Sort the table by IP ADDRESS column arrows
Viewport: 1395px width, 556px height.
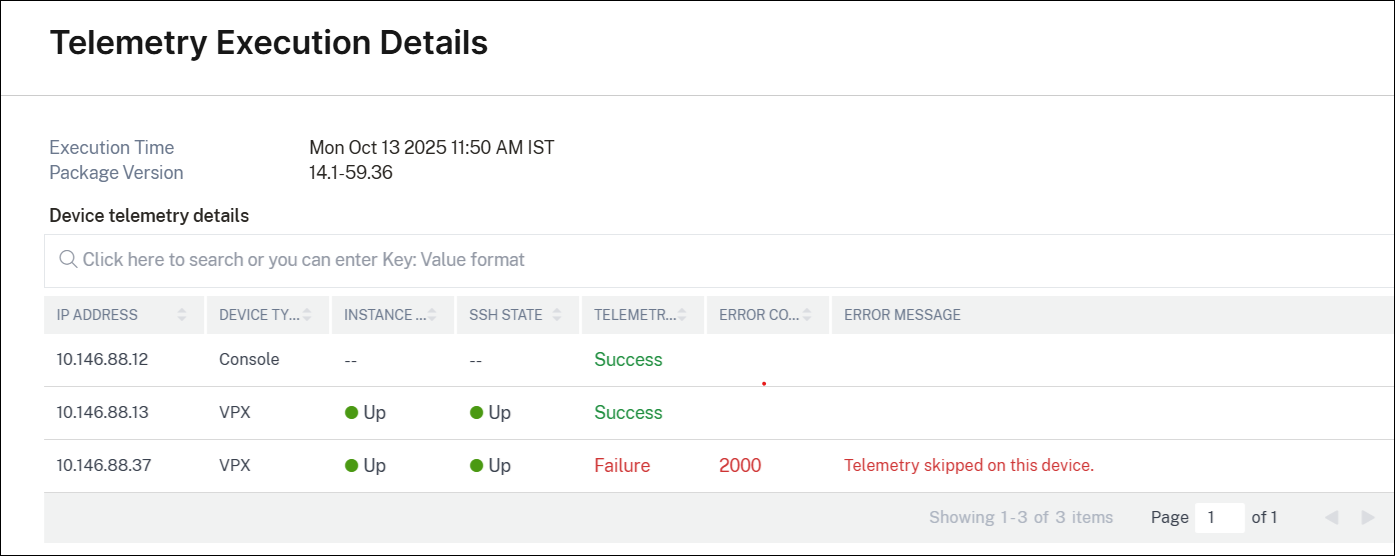(x=182, y=315)
